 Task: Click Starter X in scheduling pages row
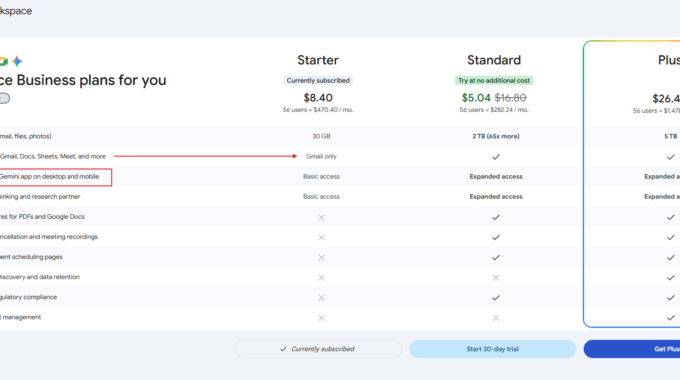point(321,257)
